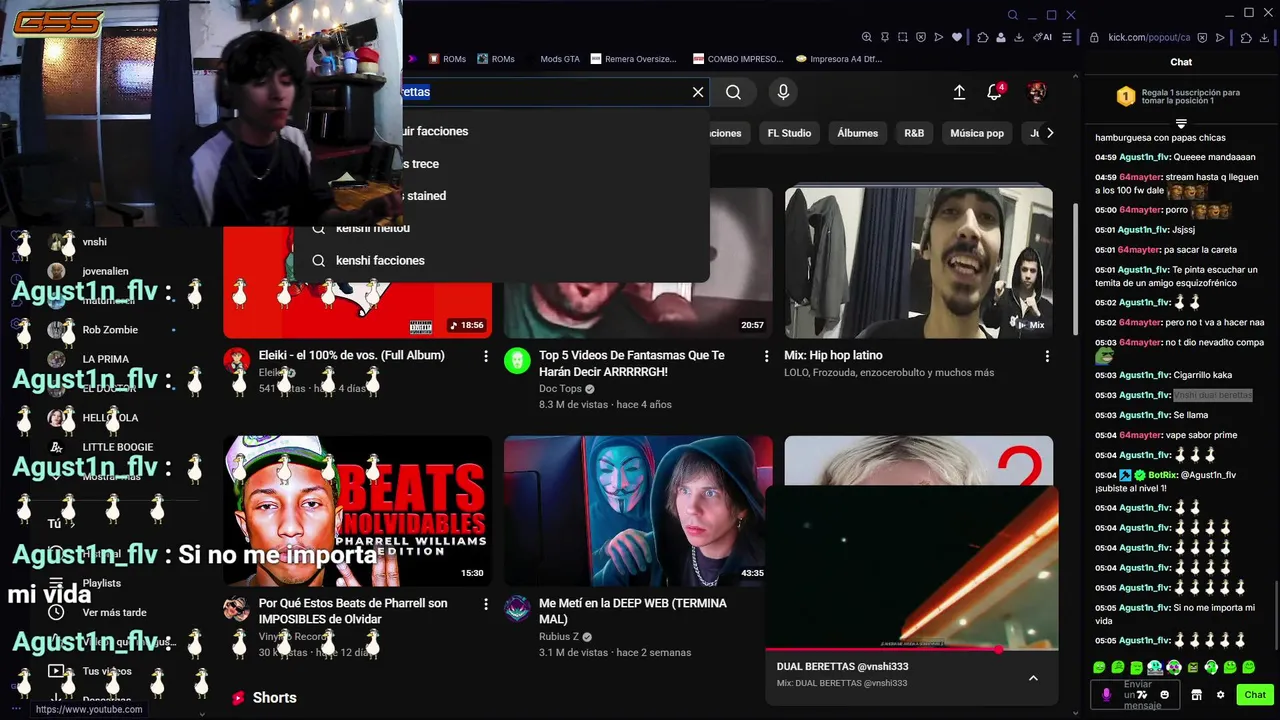Click the kick.com popout address bar

pos(1149,37)
